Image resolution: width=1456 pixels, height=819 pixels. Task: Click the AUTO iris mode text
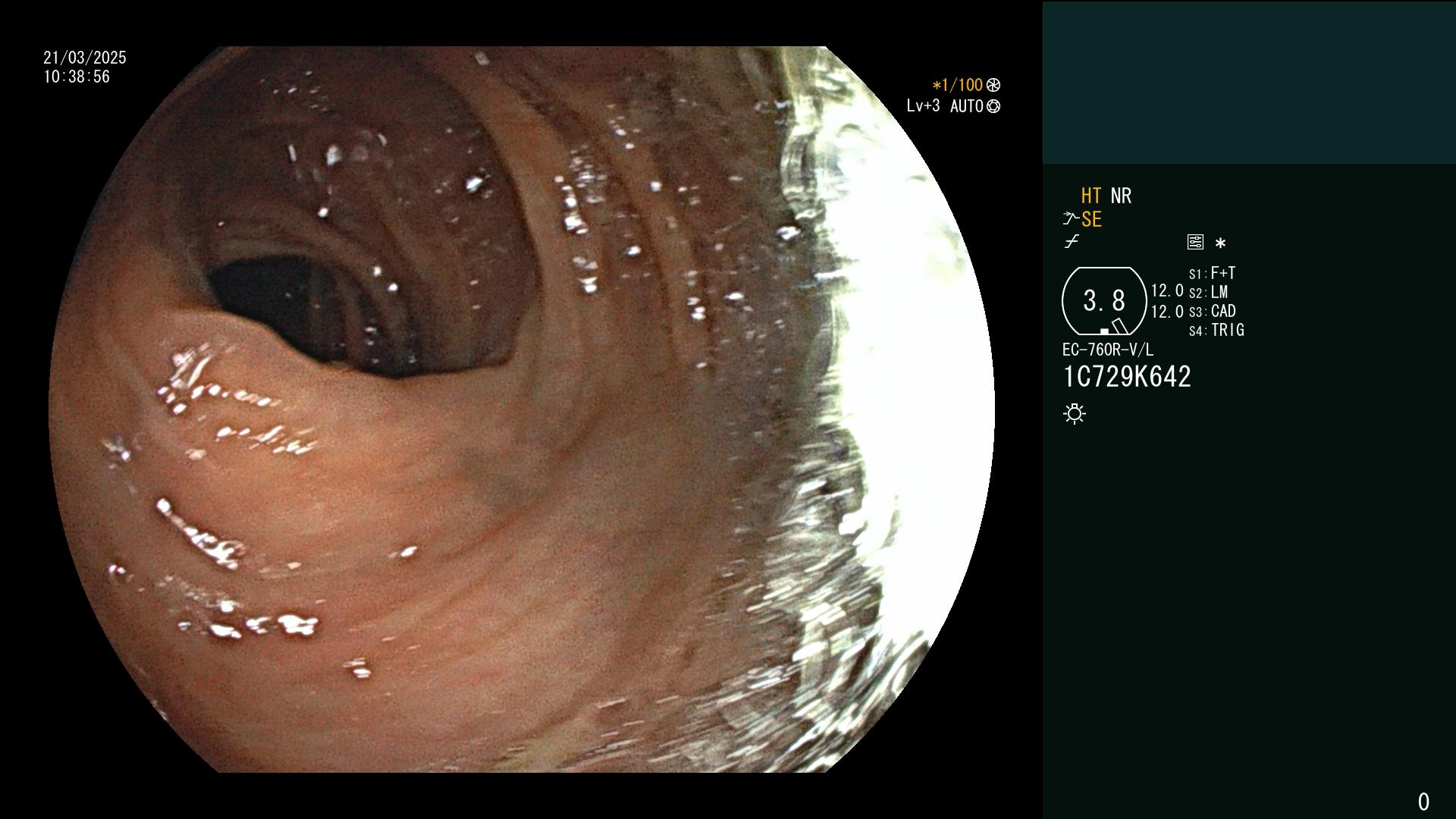point(967,106)
